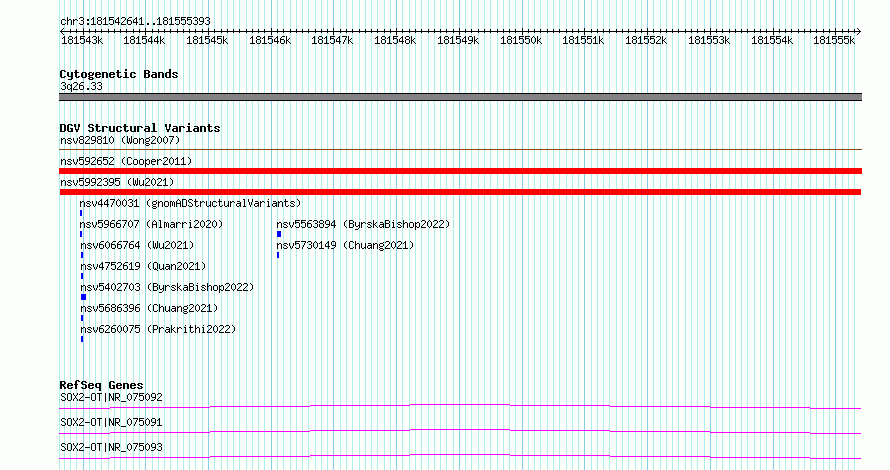This screenshot has width=890, height=470.
Task: Open nsv5686396 (Chuang2021) label
Action: tap(149, 308)
